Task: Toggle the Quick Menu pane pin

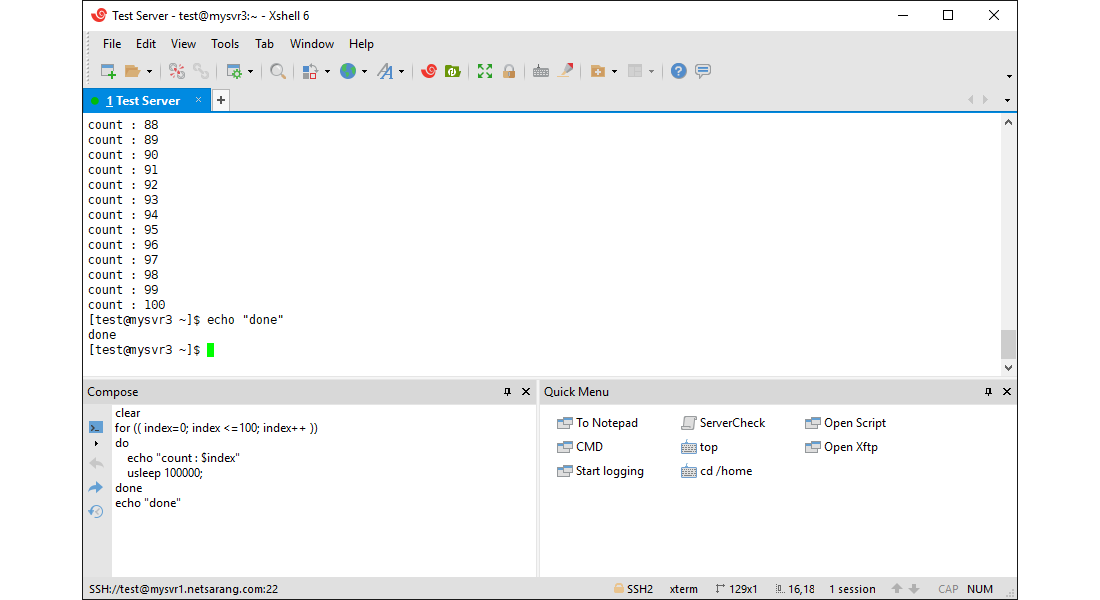Action: pyautogui.click(x=988, y=392)
